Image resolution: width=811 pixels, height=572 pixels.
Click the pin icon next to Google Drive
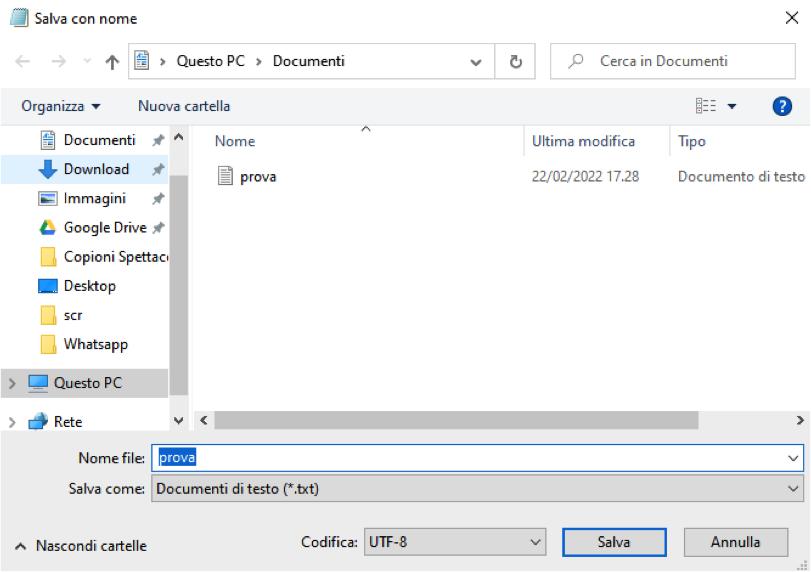tap(158, 228)
